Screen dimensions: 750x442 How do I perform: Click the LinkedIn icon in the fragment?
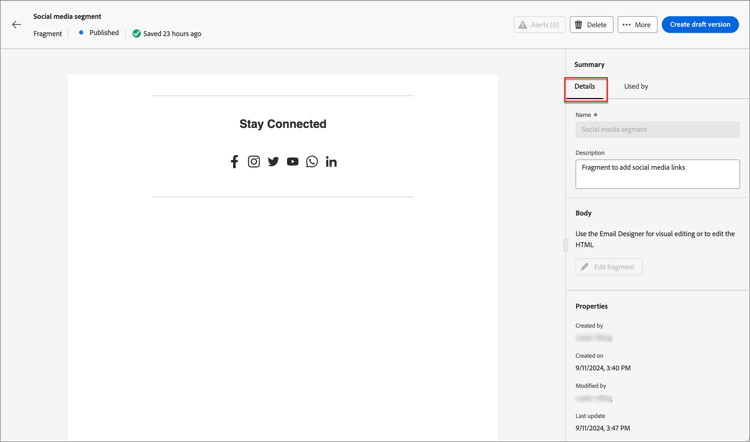(x=331, y=162)
